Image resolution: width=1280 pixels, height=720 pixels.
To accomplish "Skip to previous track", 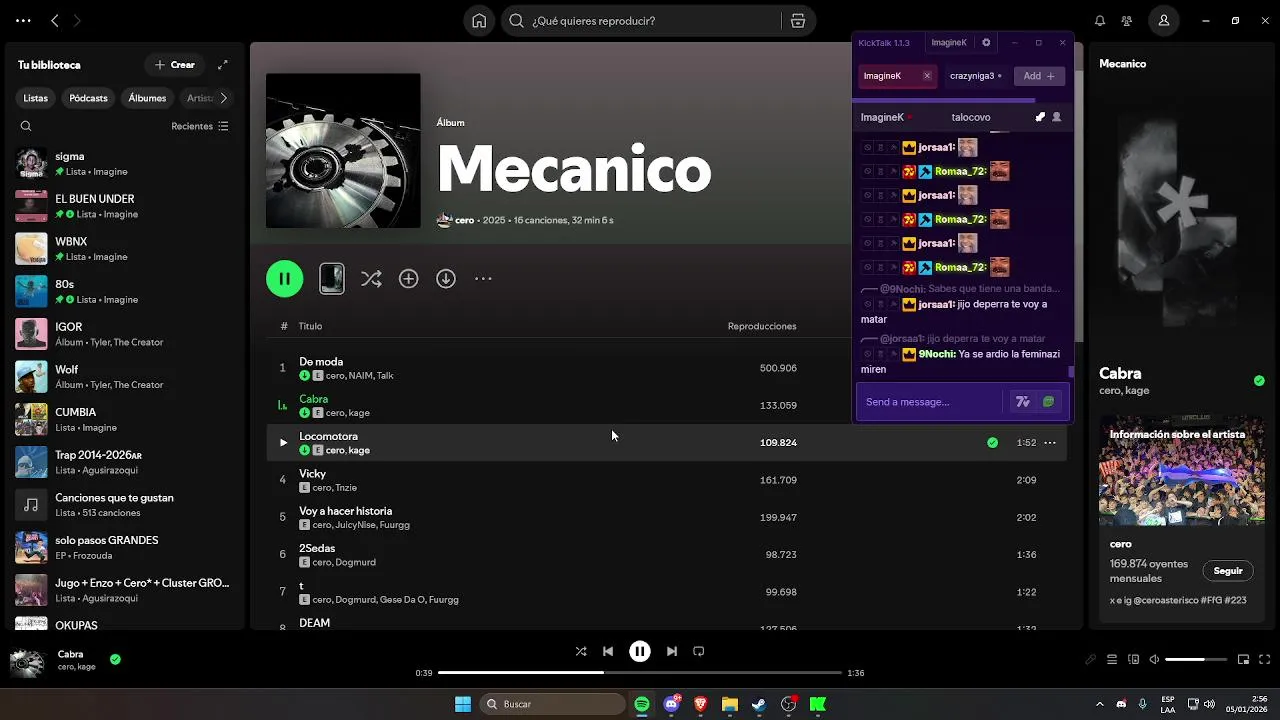I will pyautogui.click(x=608, y=651).
